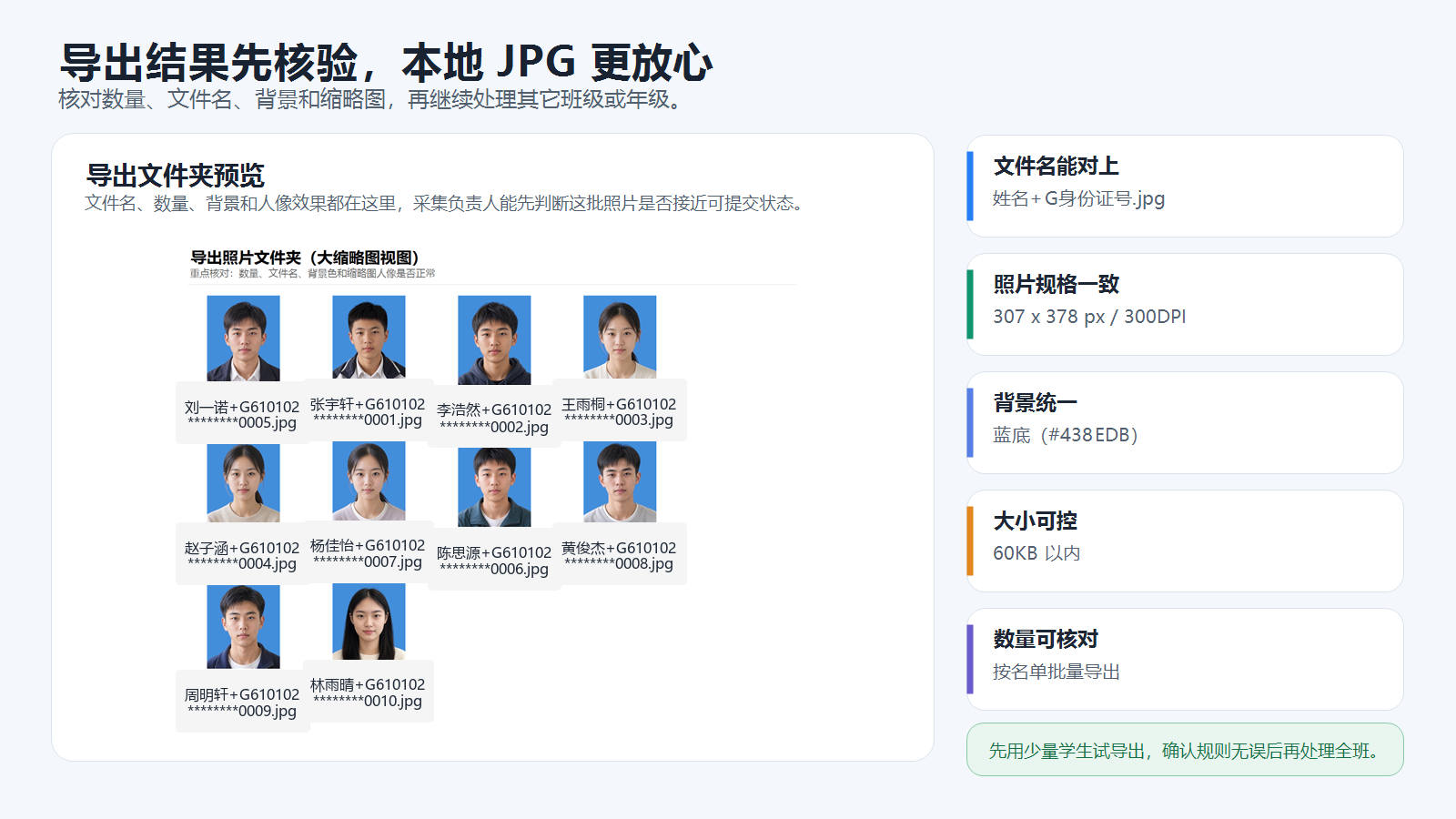Image resolution: width=1456 pixels, height=819 pixels.
Task: Select file name 张宇轩+G610102********0001.jpg
Action: pyautogui.click(x=368, y=412)
